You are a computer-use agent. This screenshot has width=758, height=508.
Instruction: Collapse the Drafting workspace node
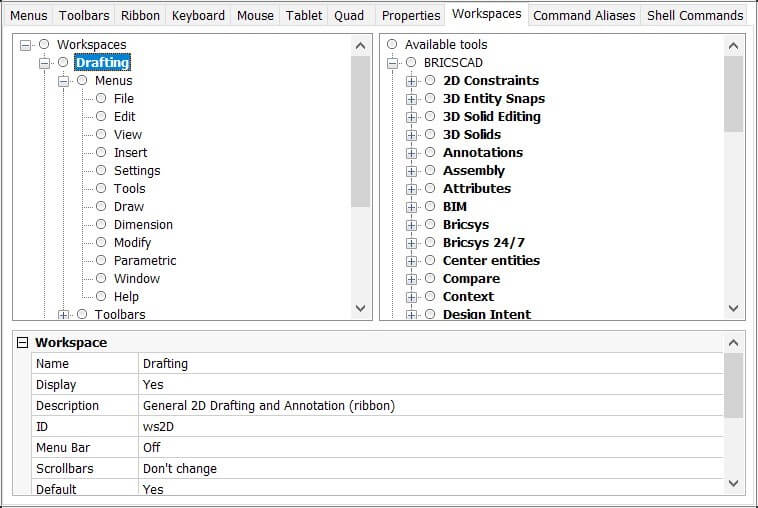(x=44, y=63)
